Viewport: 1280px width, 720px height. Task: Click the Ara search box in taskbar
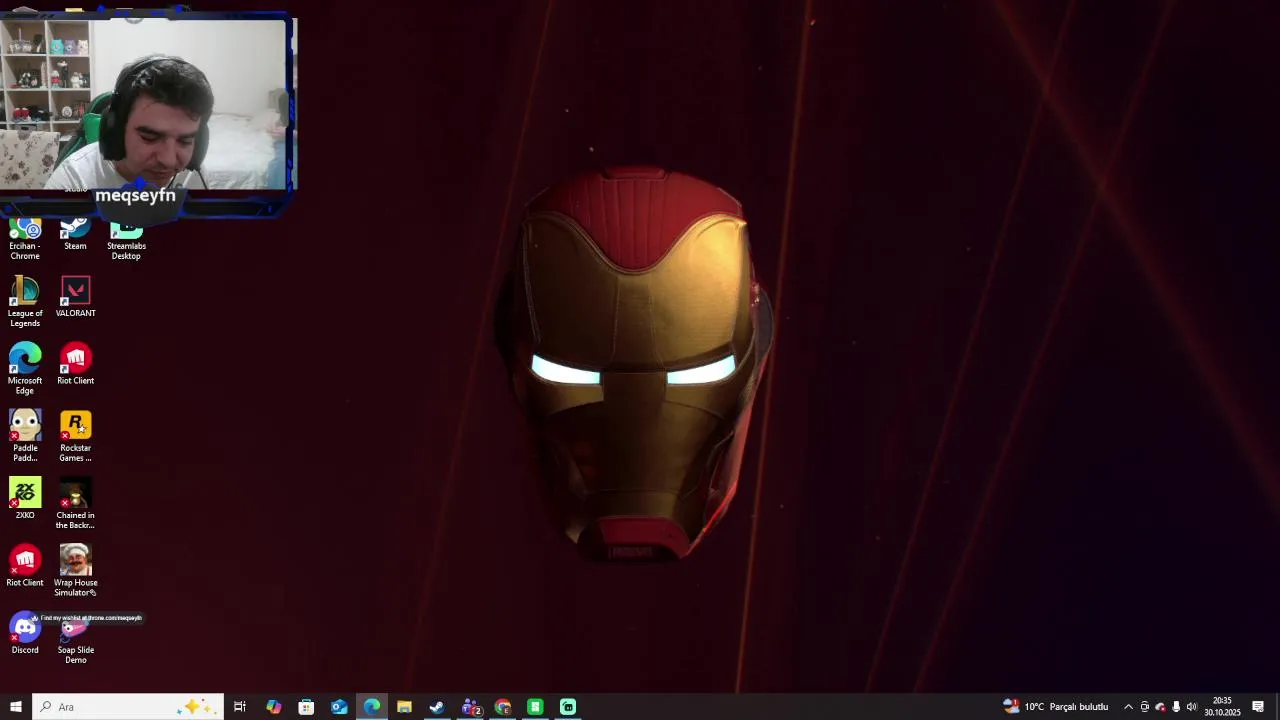tap(127, 707)
